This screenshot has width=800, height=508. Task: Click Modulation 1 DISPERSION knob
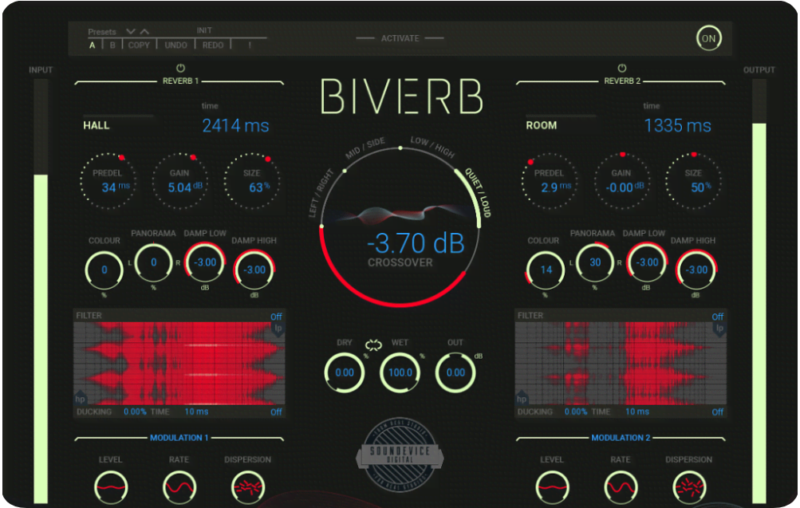[248, 488]
